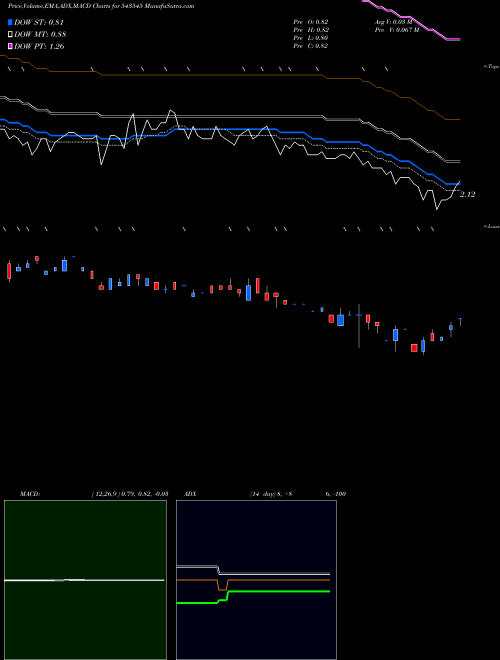The width and height of the screenshot is (500, 660).
Task: Click the last candlestick at the chart's right edge
Action: (460, 322)
